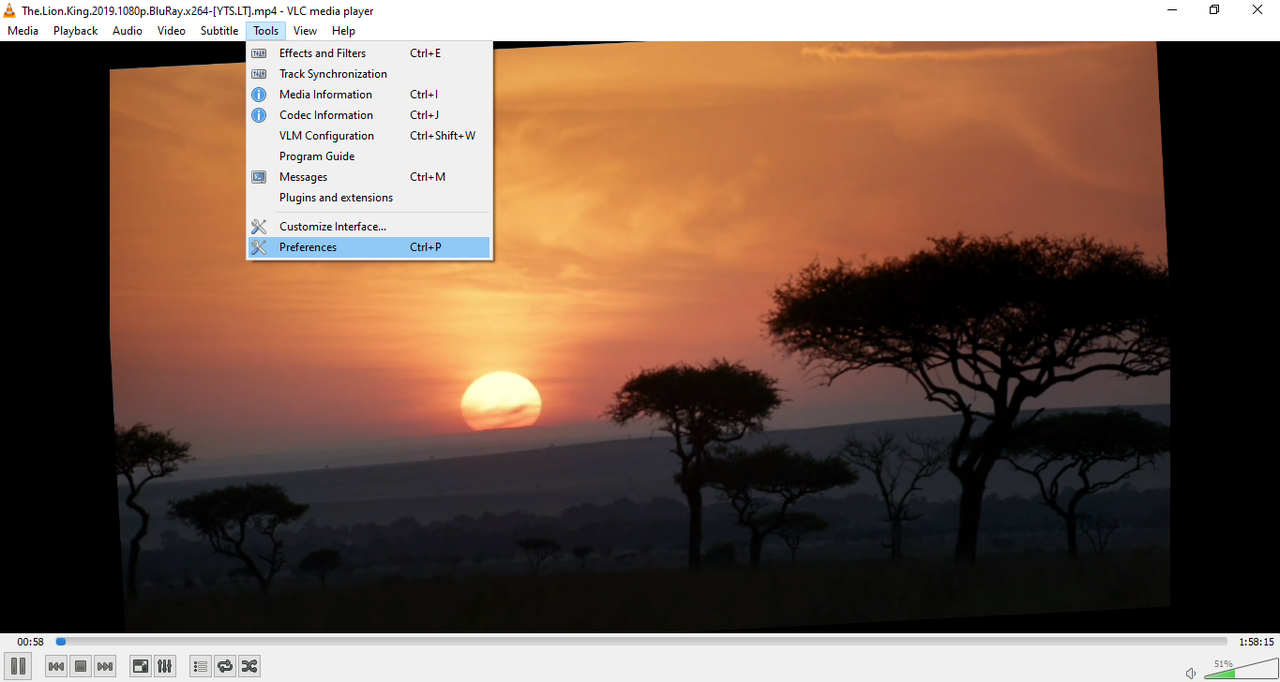The image size is (1280, 682).
Task: Restore down the VLC window
Action: pos(1214,10)
